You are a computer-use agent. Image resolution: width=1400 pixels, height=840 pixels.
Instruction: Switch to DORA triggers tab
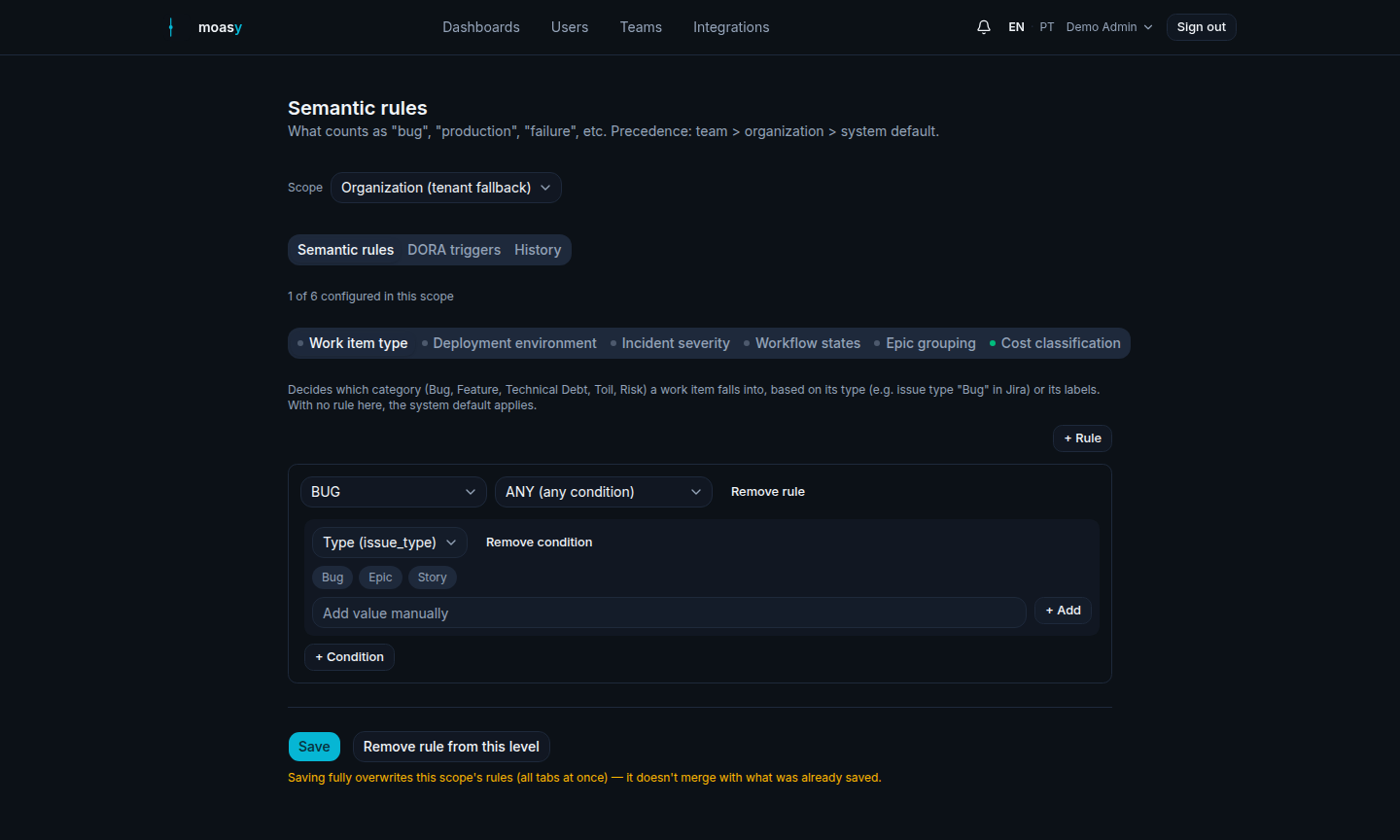pyautogui.click(x=454, y=250)
